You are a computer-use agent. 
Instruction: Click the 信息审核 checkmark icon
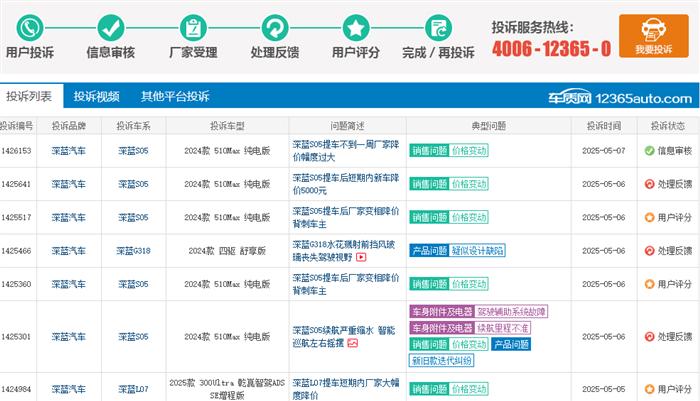point(111,27)
